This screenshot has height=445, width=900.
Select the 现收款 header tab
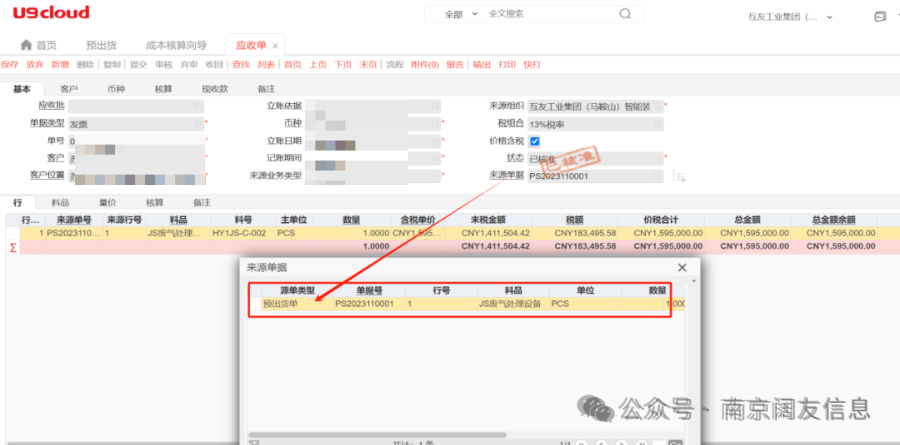pos(215,89)
